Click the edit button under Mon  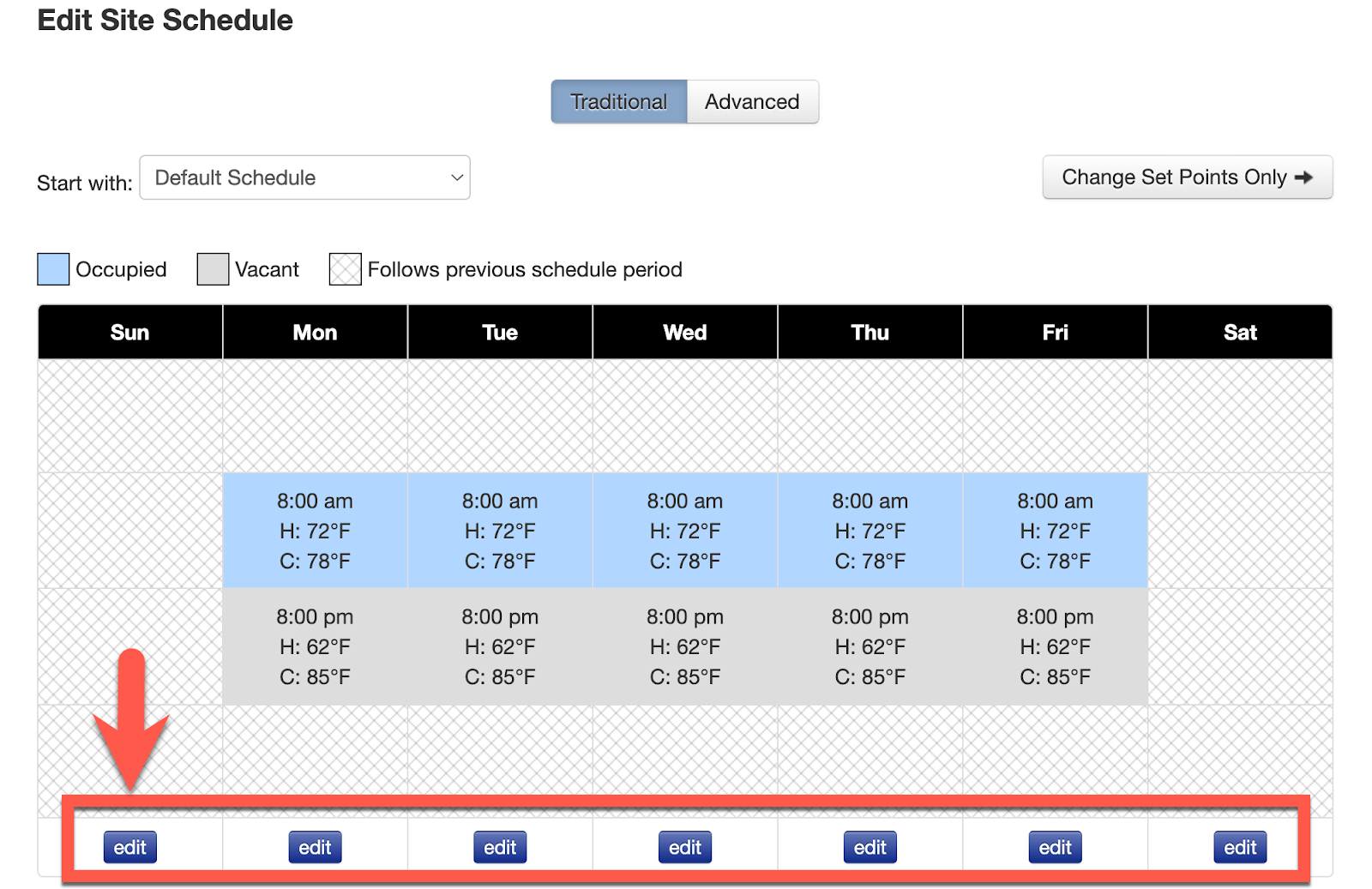pyautogui.click(x=315, y=847)
